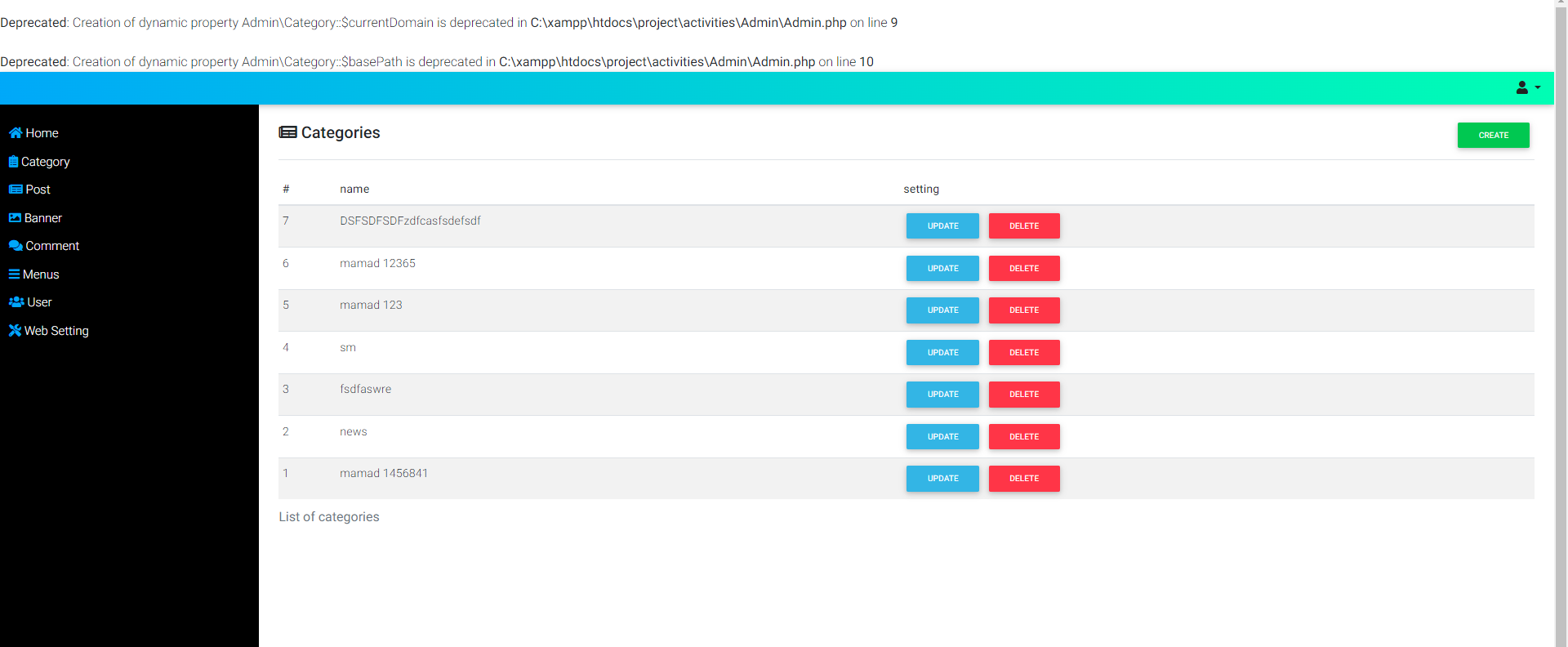
Task: Click the green CREATE button
Action: point(1493,136)
